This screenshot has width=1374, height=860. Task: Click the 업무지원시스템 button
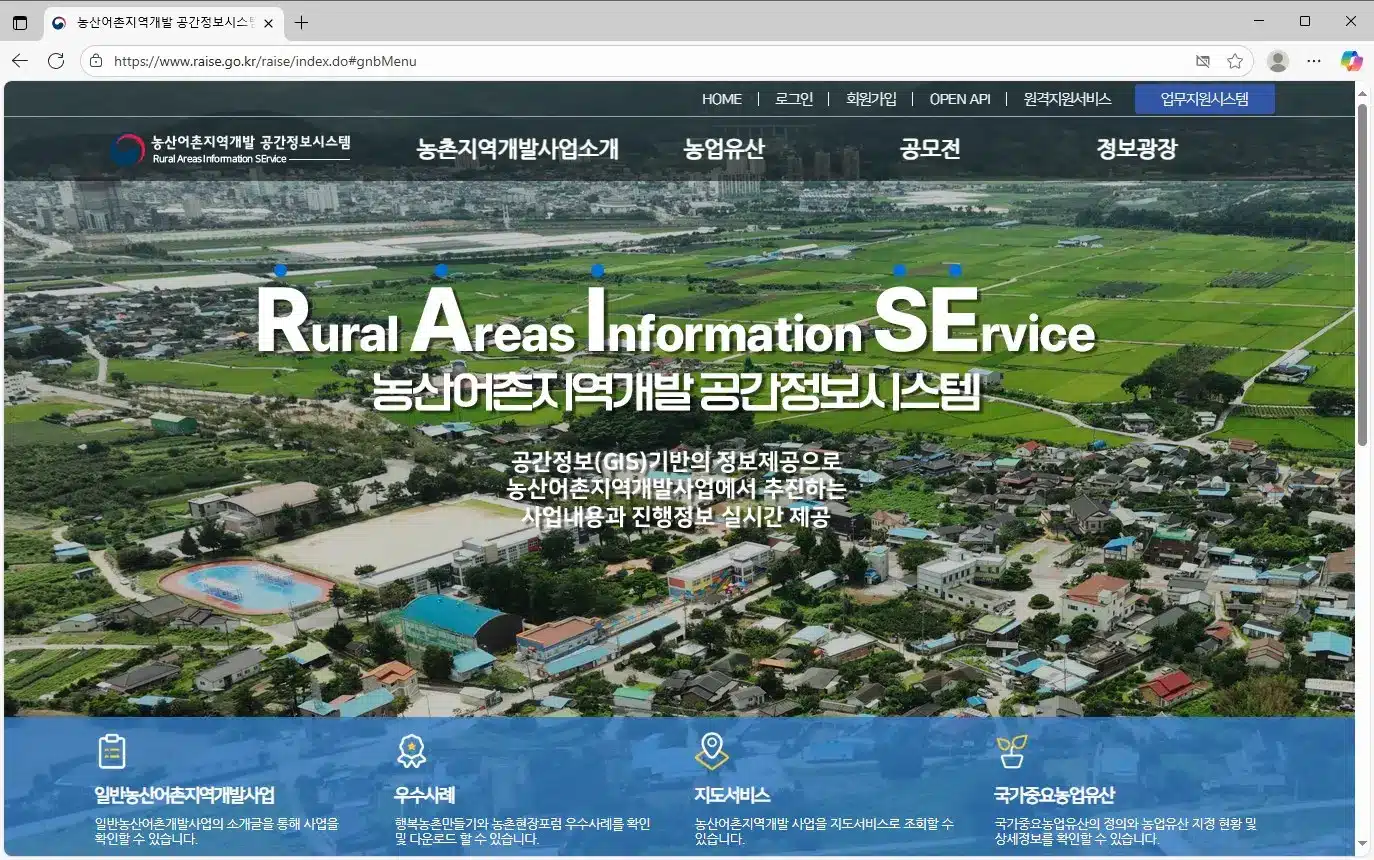coord(1204,99)
